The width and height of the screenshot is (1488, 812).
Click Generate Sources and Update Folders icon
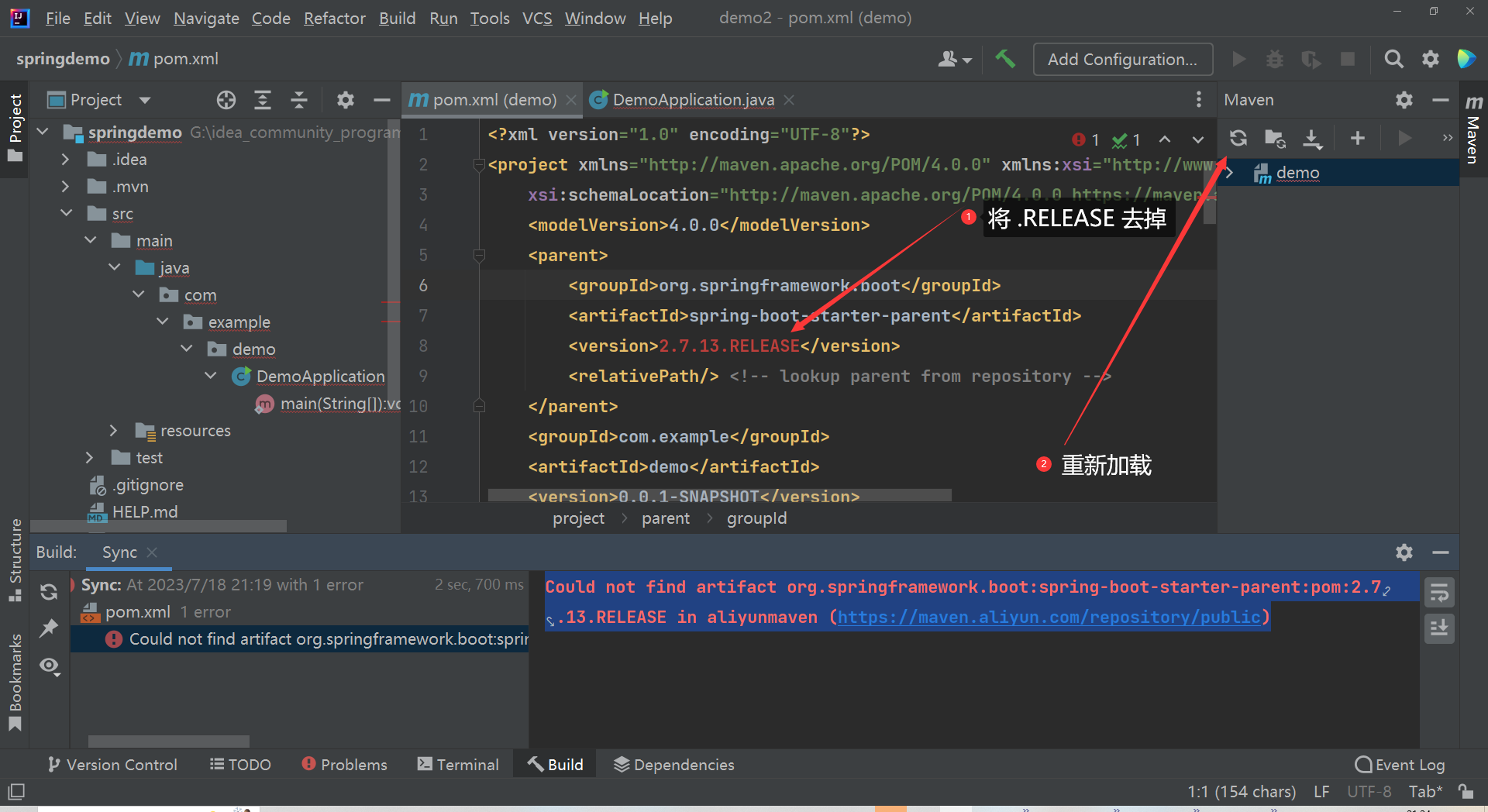[x=1275, y=138]
